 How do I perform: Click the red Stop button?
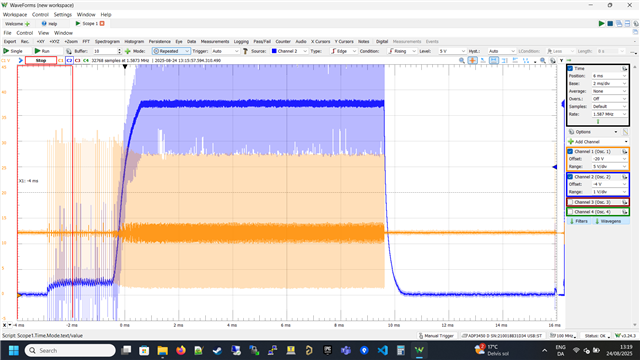[x=41, y=60]
